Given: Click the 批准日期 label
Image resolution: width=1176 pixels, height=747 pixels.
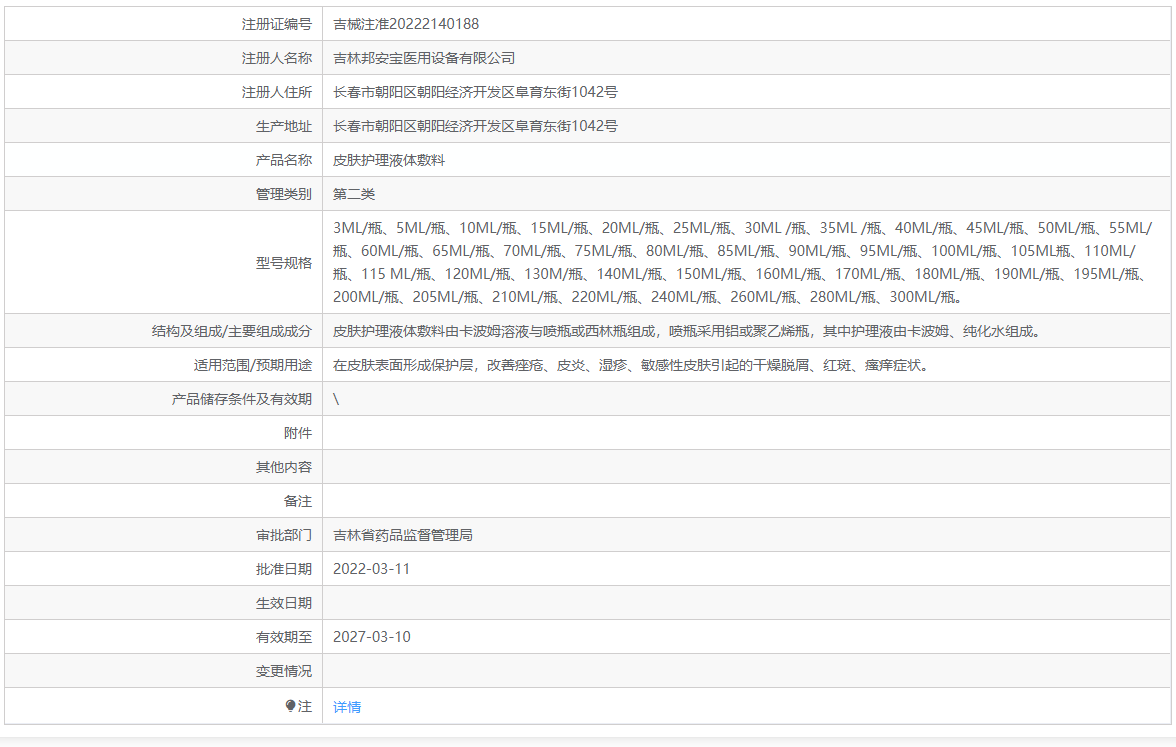Looking at the screenshot, I should tap(284, 569).
